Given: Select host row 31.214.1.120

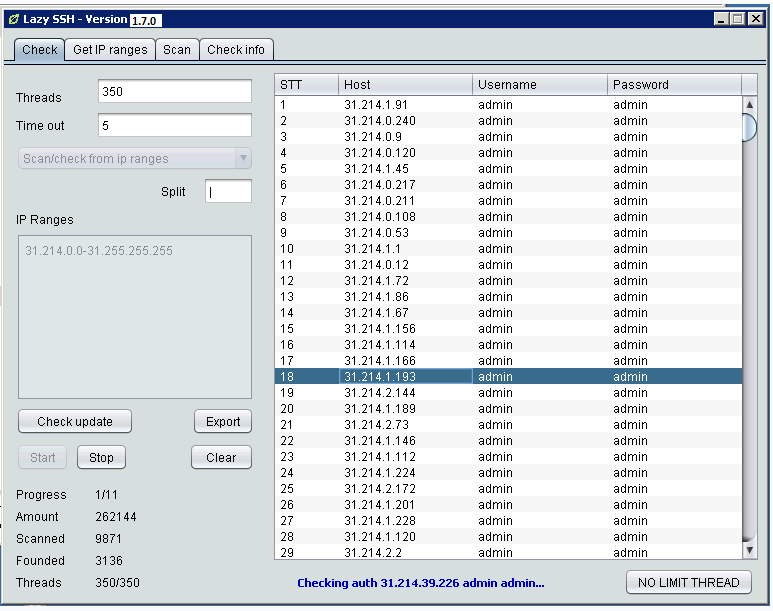Looking at the screenshot, I should [x=508, y=537].
